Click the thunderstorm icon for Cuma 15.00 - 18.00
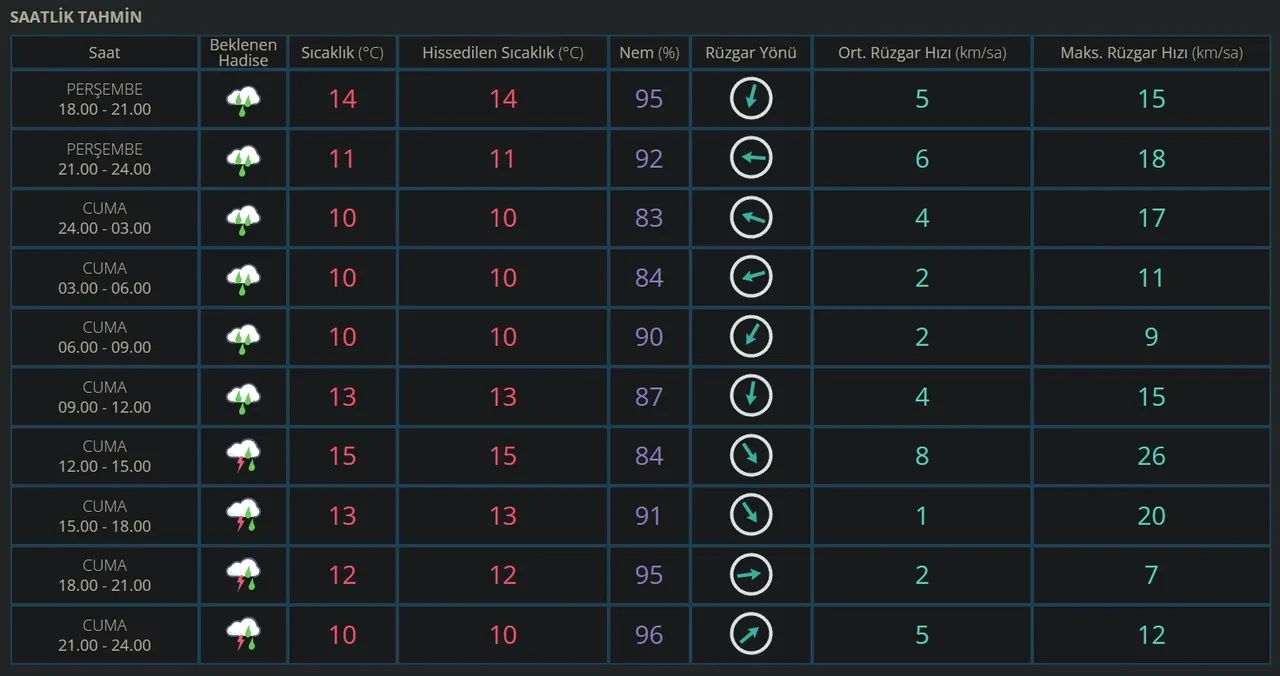The height and width of the screenshot is (676, 1280). tap(243, 517)
